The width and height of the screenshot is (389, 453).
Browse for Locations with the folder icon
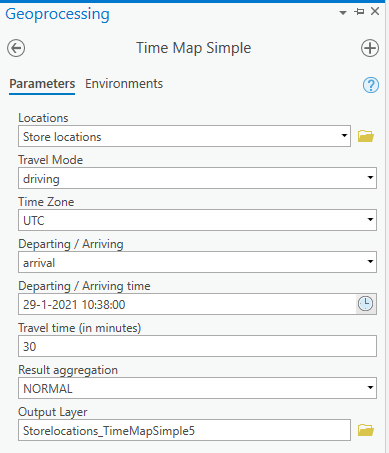(x=366, y=136)
